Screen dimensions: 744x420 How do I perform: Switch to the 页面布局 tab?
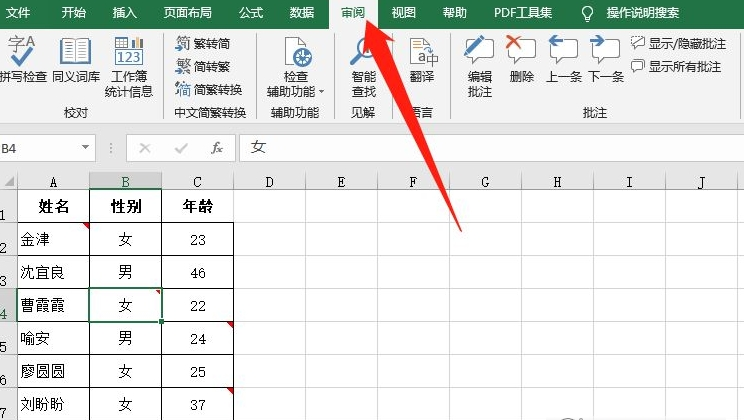(187, 13)
